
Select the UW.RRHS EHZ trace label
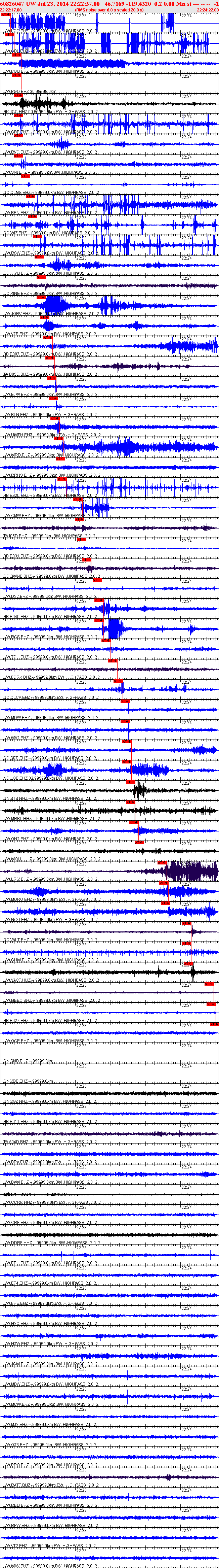pos(52,475)
